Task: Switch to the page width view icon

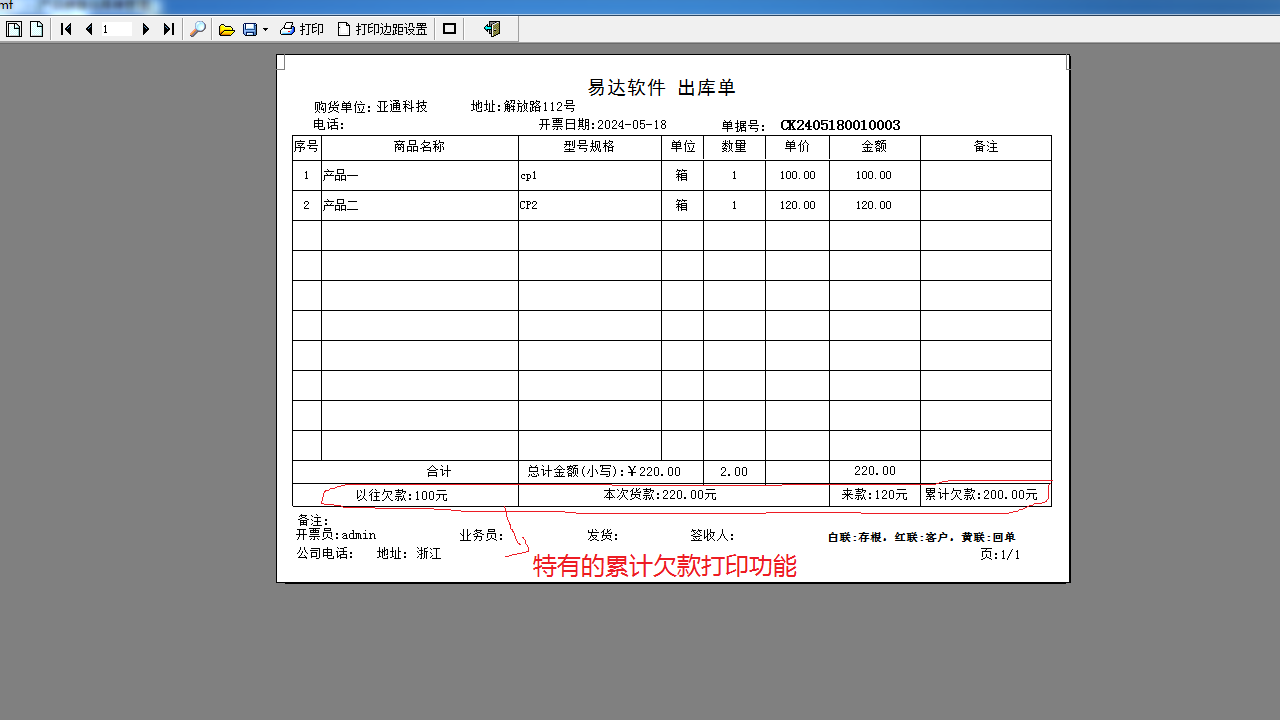Action: (x=36, y=29)
